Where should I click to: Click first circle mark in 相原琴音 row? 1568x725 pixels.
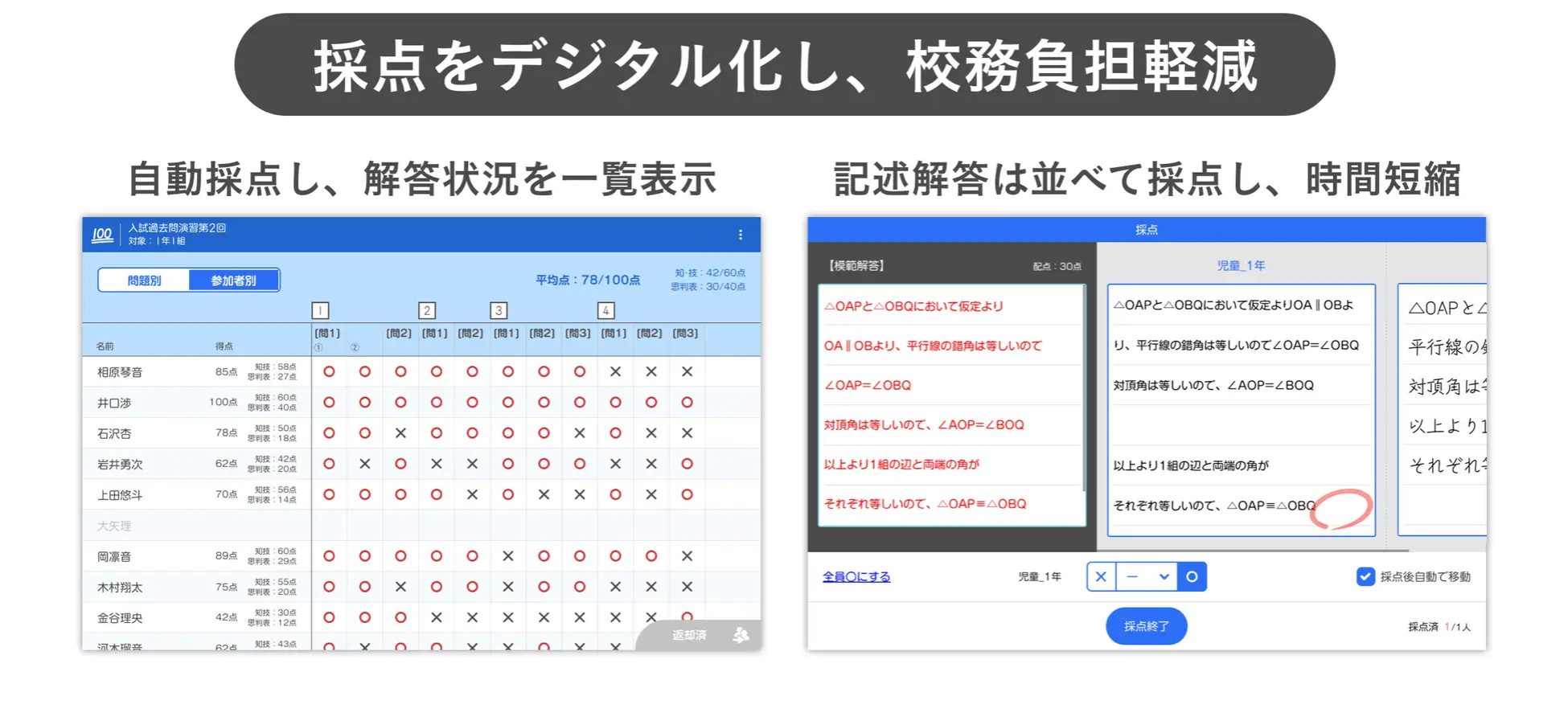[329, 372]
